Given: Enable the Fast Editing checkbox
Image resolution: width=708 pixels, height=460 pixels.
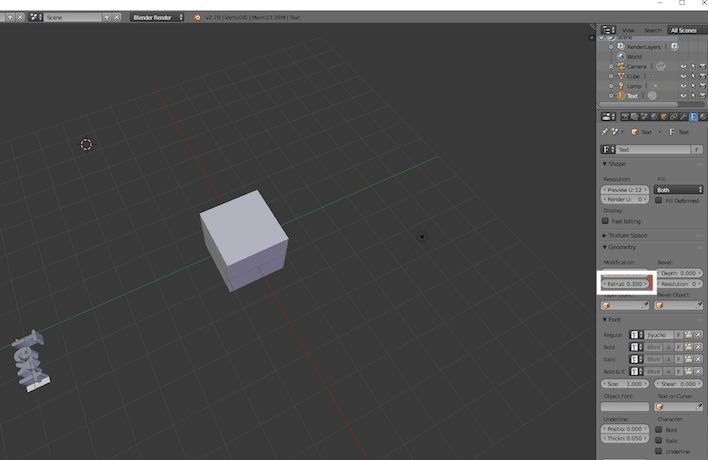Looking at the screenshot, I should point(605,221).
